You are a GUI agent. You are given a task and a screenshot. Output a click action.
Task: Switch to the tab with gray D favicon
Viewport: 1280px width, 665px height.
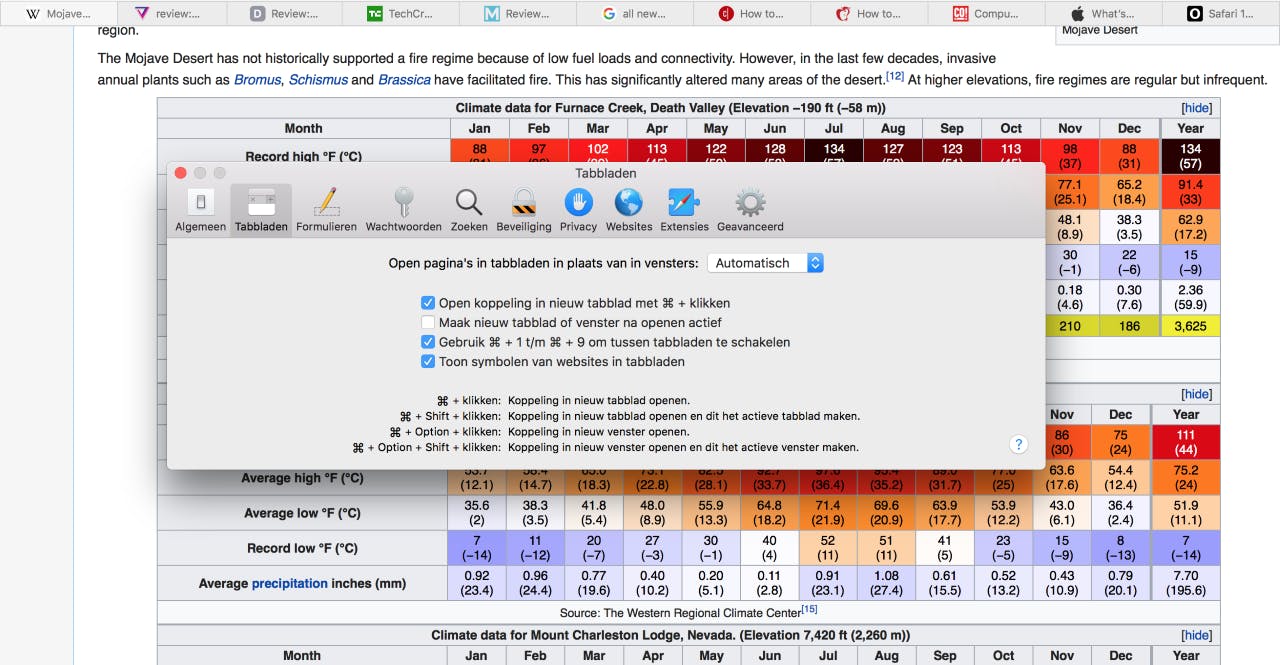[x=284, y=14]
